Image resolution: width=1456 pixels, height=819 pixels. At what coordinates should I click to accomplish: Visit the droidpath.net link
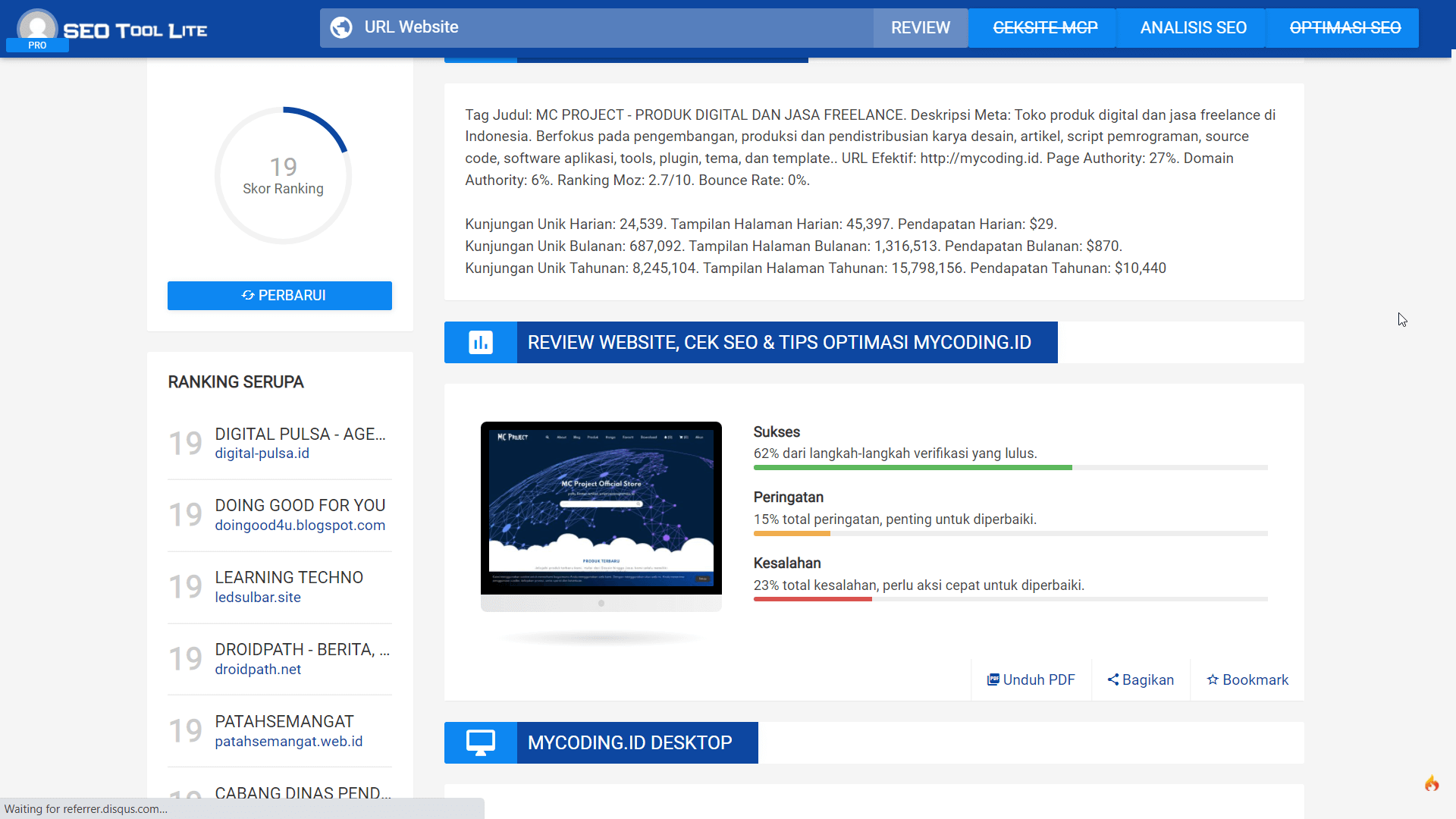pos(258,669)
